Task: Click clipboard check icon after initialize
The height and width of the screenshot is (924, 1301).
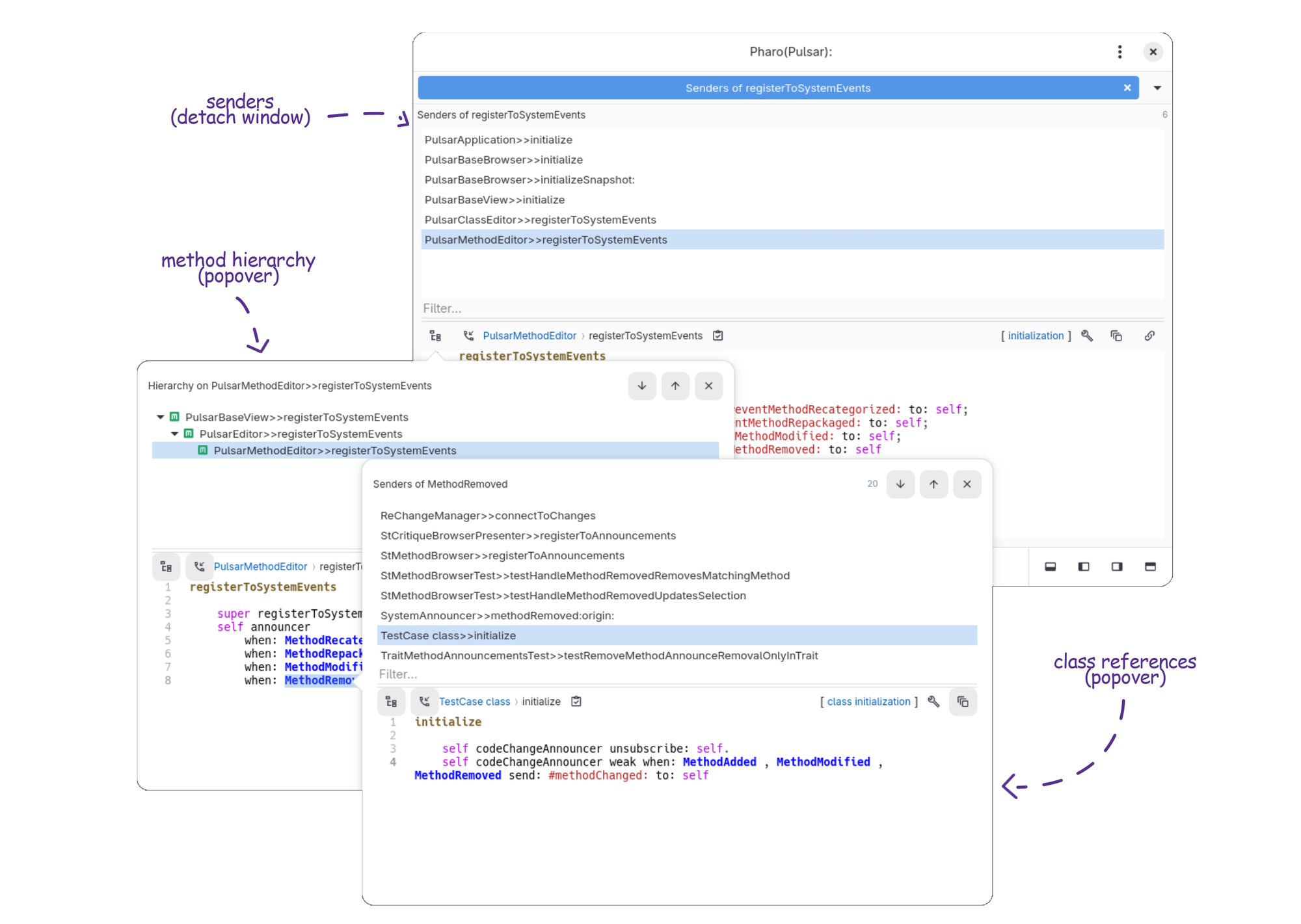Action: tap(576, 702)
